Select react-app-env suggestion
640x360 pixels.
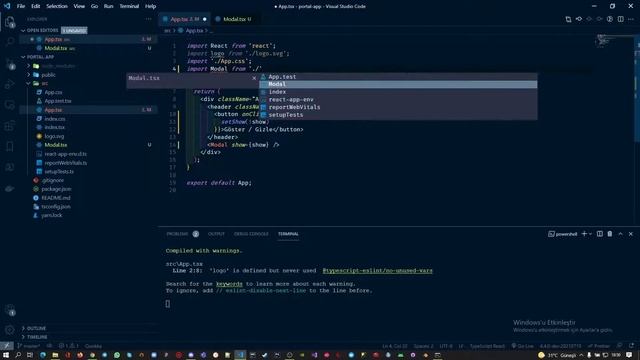click(398, 100)
